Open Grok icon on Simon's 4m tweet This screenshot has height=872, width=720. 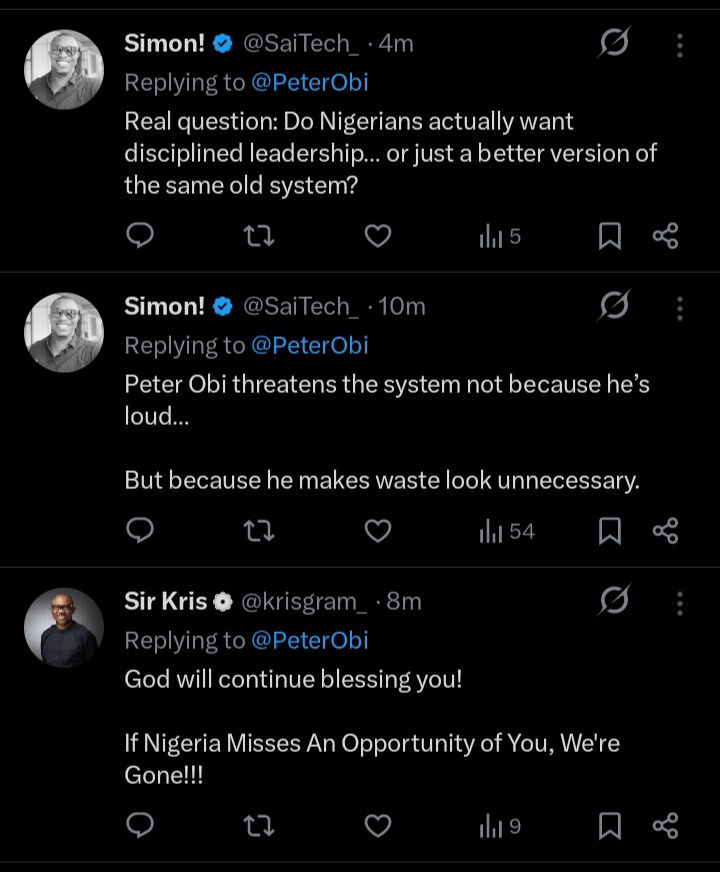point(614,44)
